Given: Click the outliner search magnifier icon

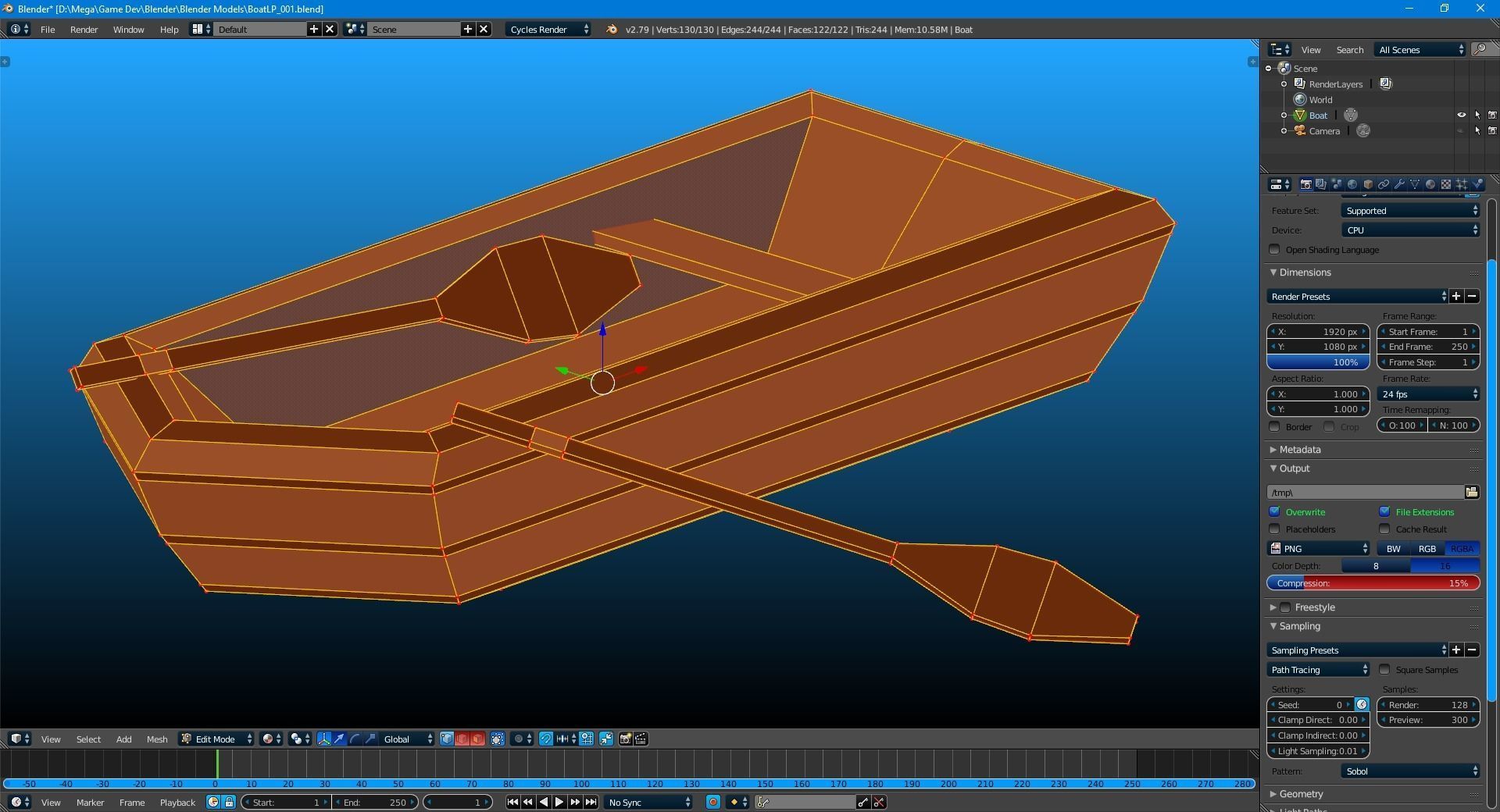Looking at the screenshot, I should coord(1480,49).
